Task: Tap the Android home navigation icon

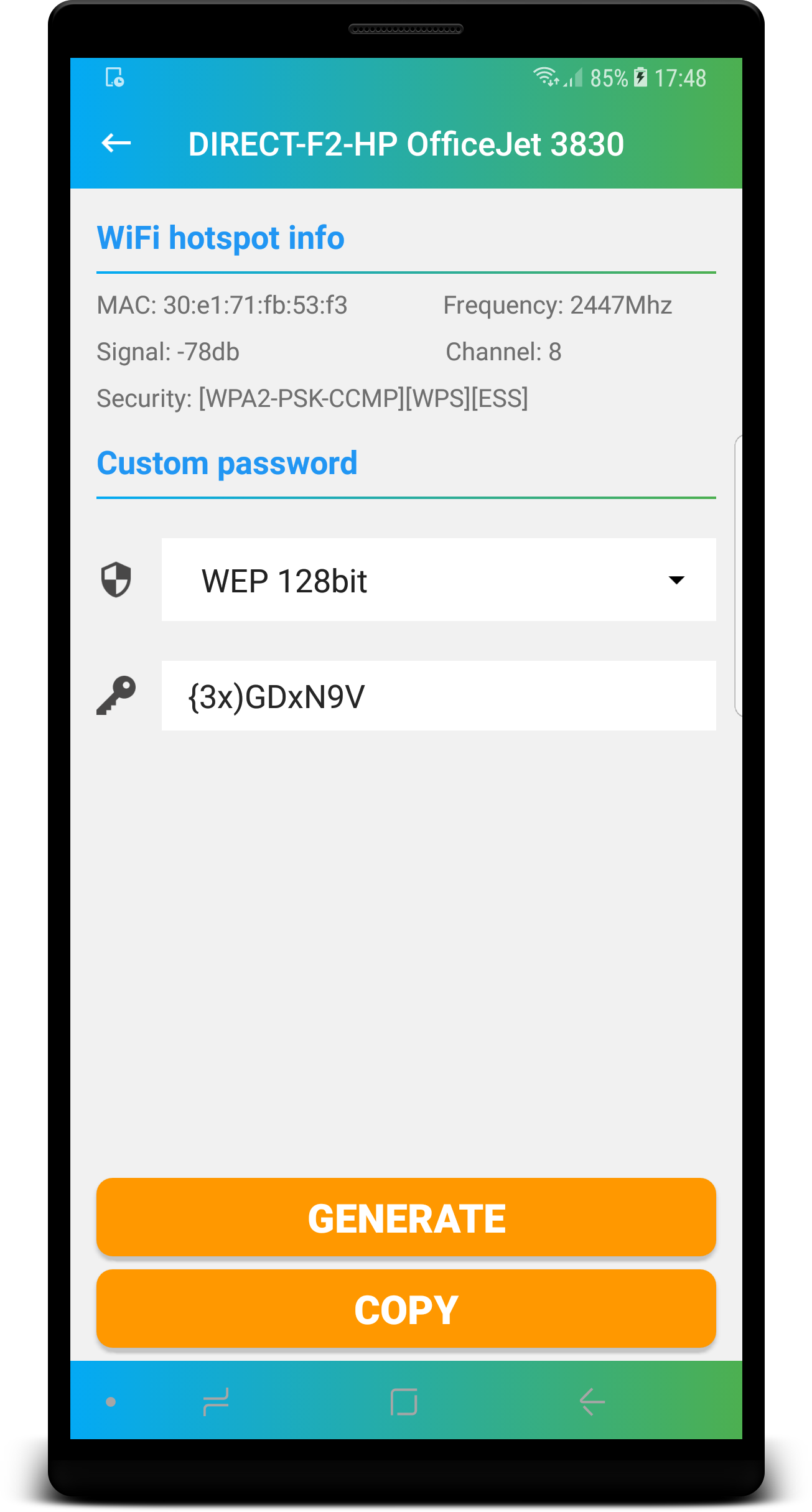Action: [x=404, y=1402]
